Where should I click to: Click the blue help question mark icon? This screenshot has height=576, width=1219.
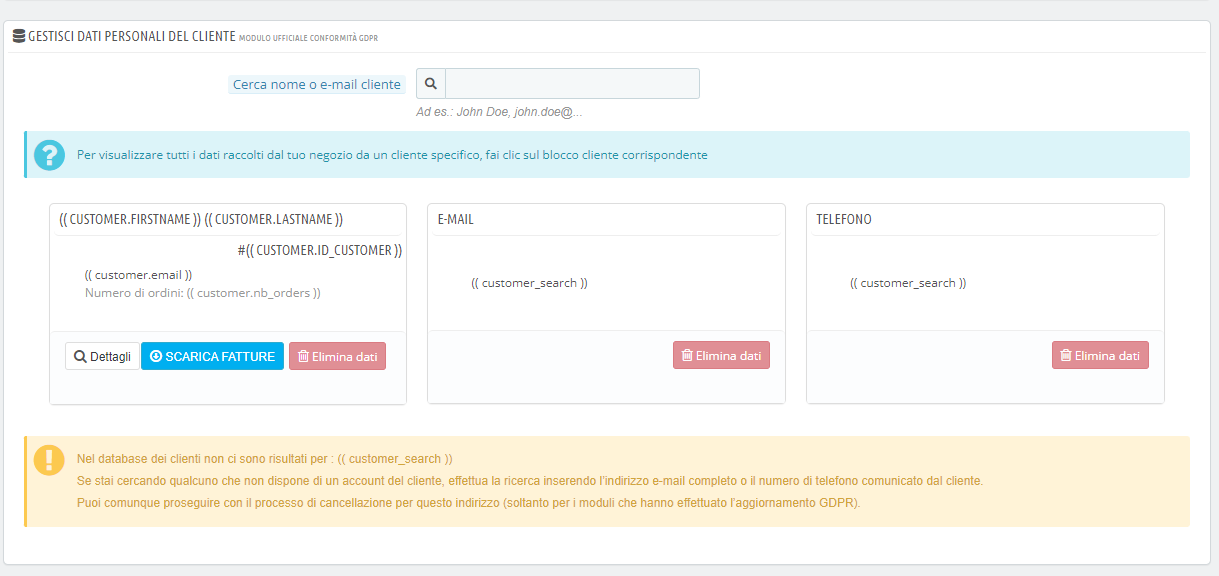tap(49, 155)
